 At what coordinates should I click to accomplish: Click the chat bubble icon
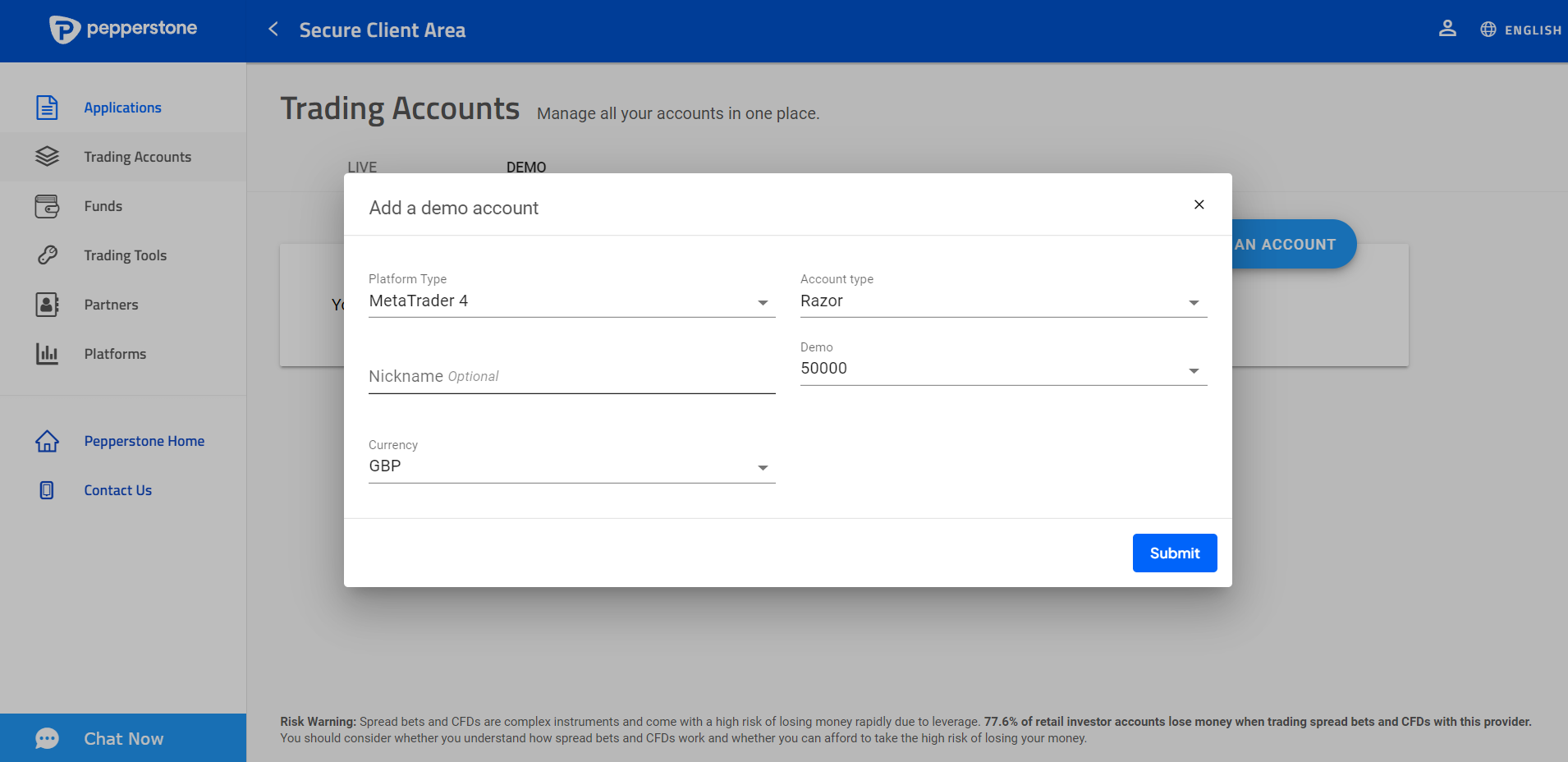[47, 738]
